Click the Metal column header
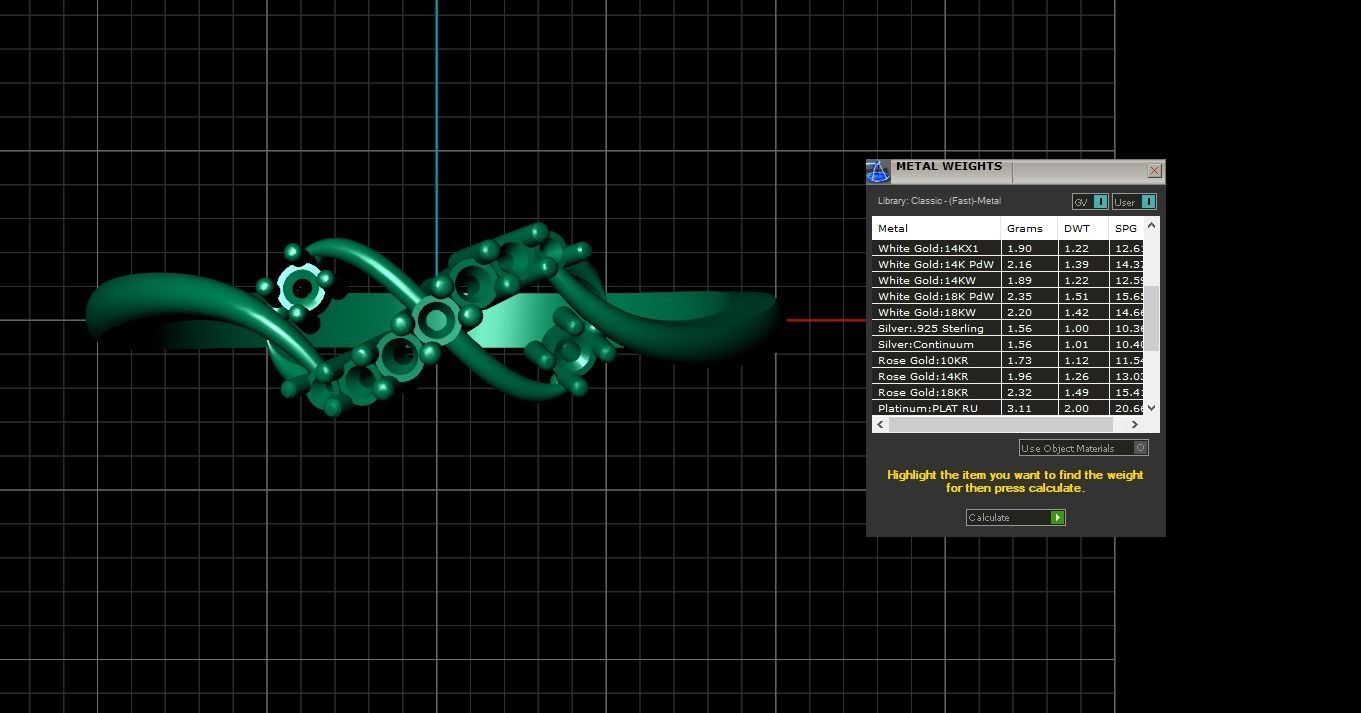 tap(936, 228)
